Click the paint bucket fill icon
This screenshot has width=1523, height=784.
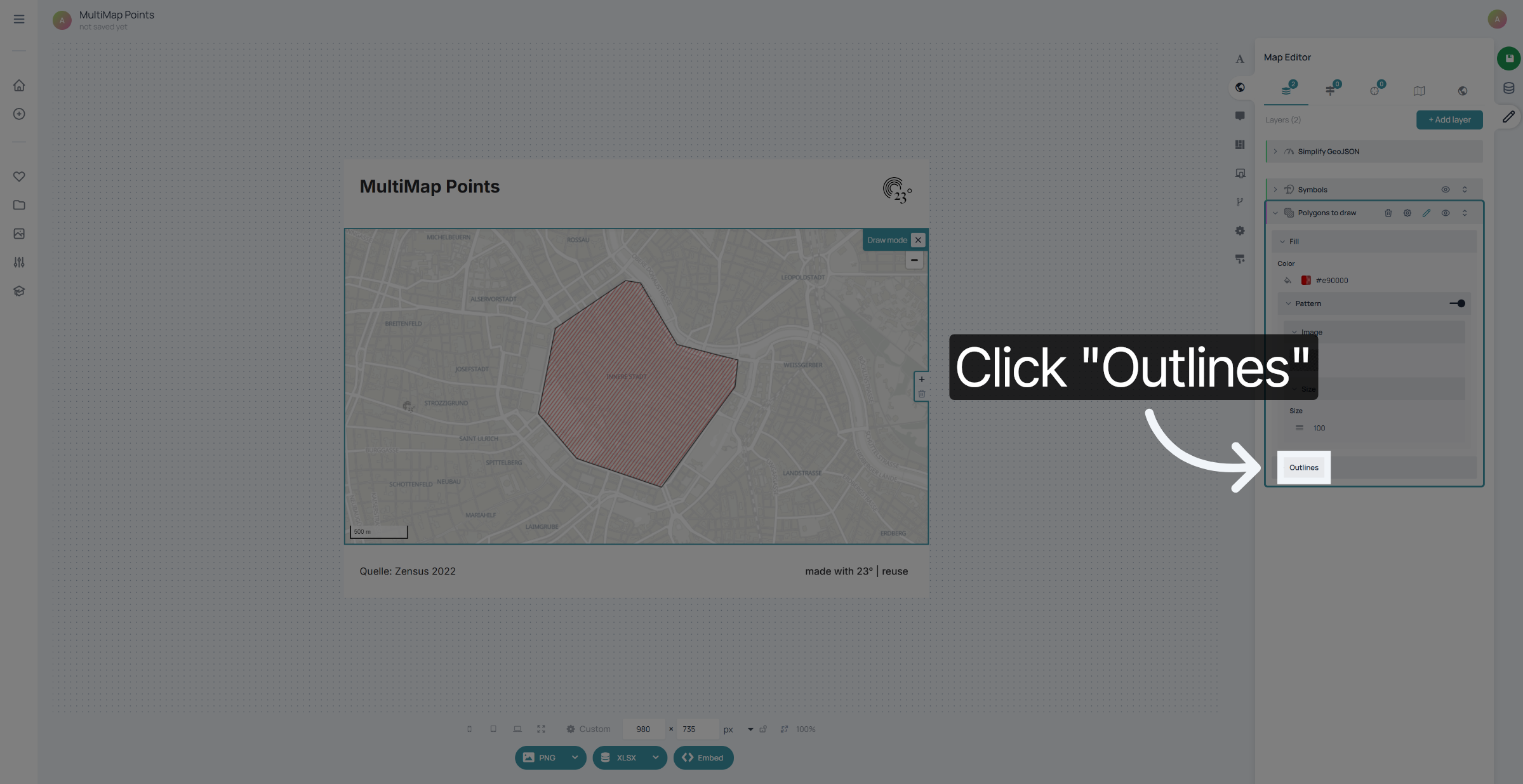(x=1287, y=281)
